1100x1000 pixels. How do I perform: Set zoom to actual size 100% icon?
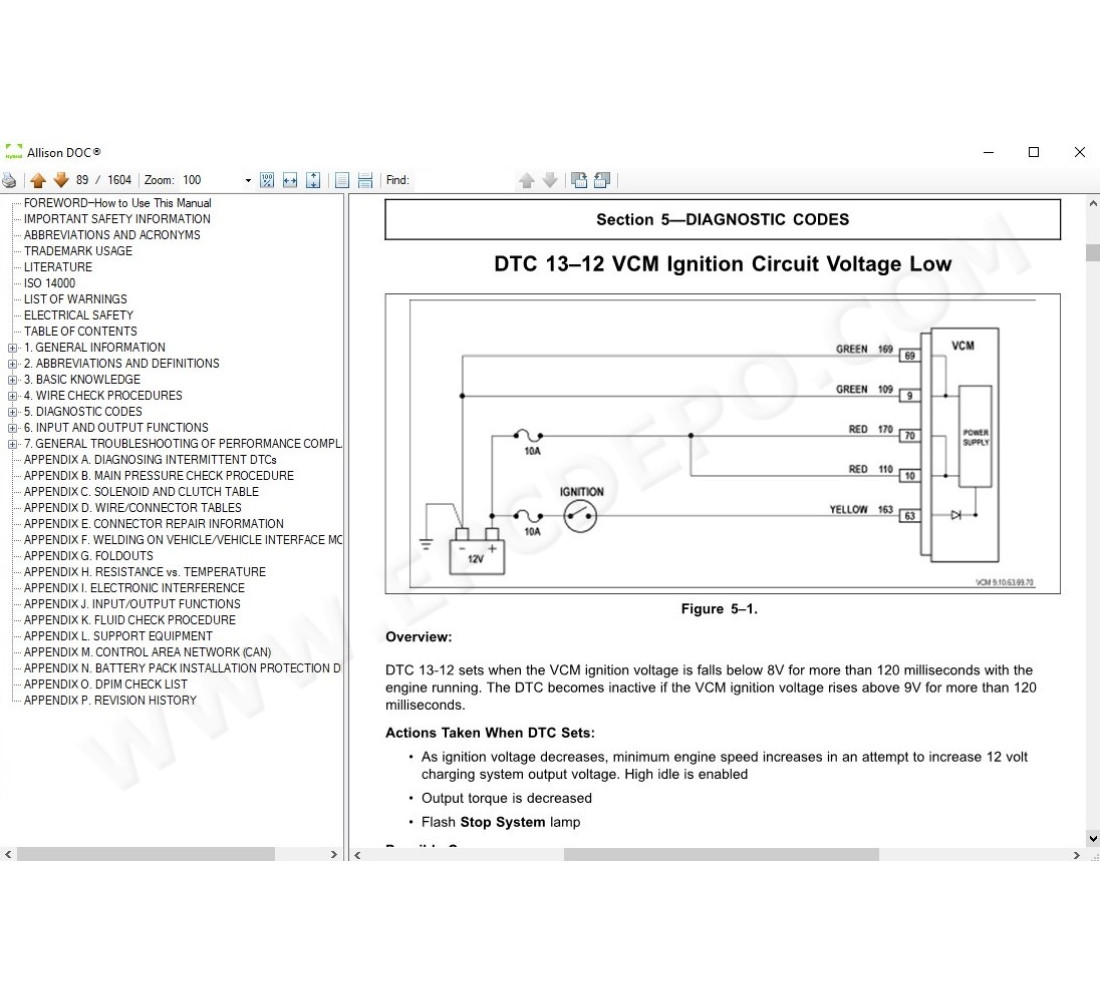pos(267,180)
